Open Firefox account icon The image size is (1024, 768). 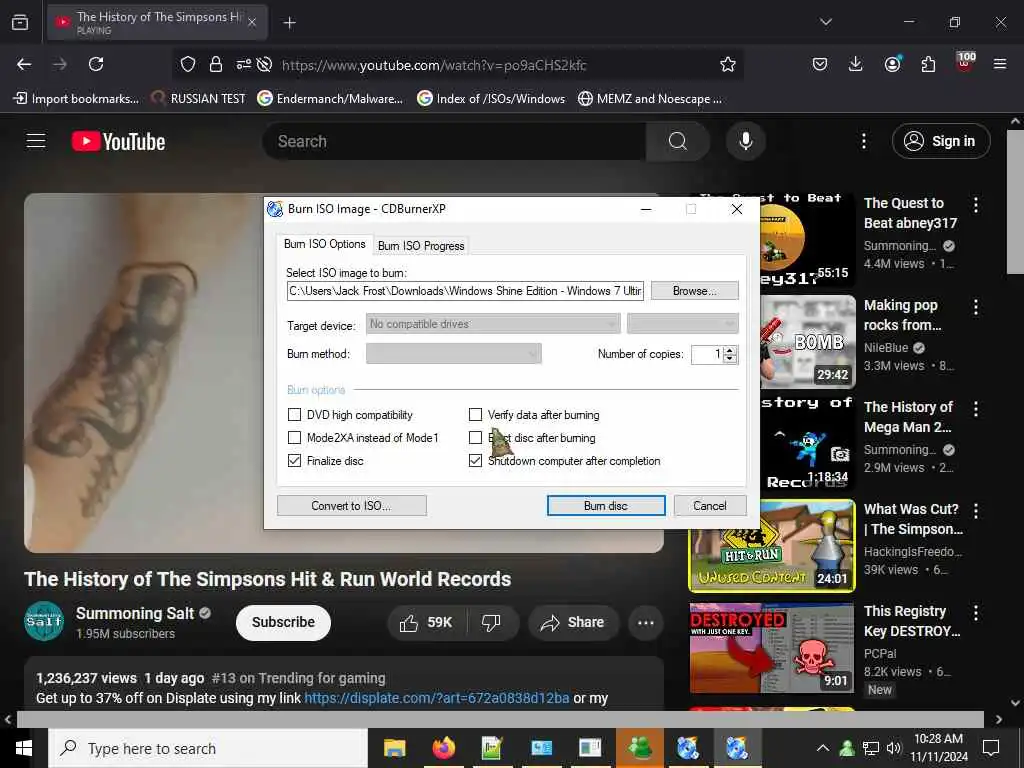892,64
